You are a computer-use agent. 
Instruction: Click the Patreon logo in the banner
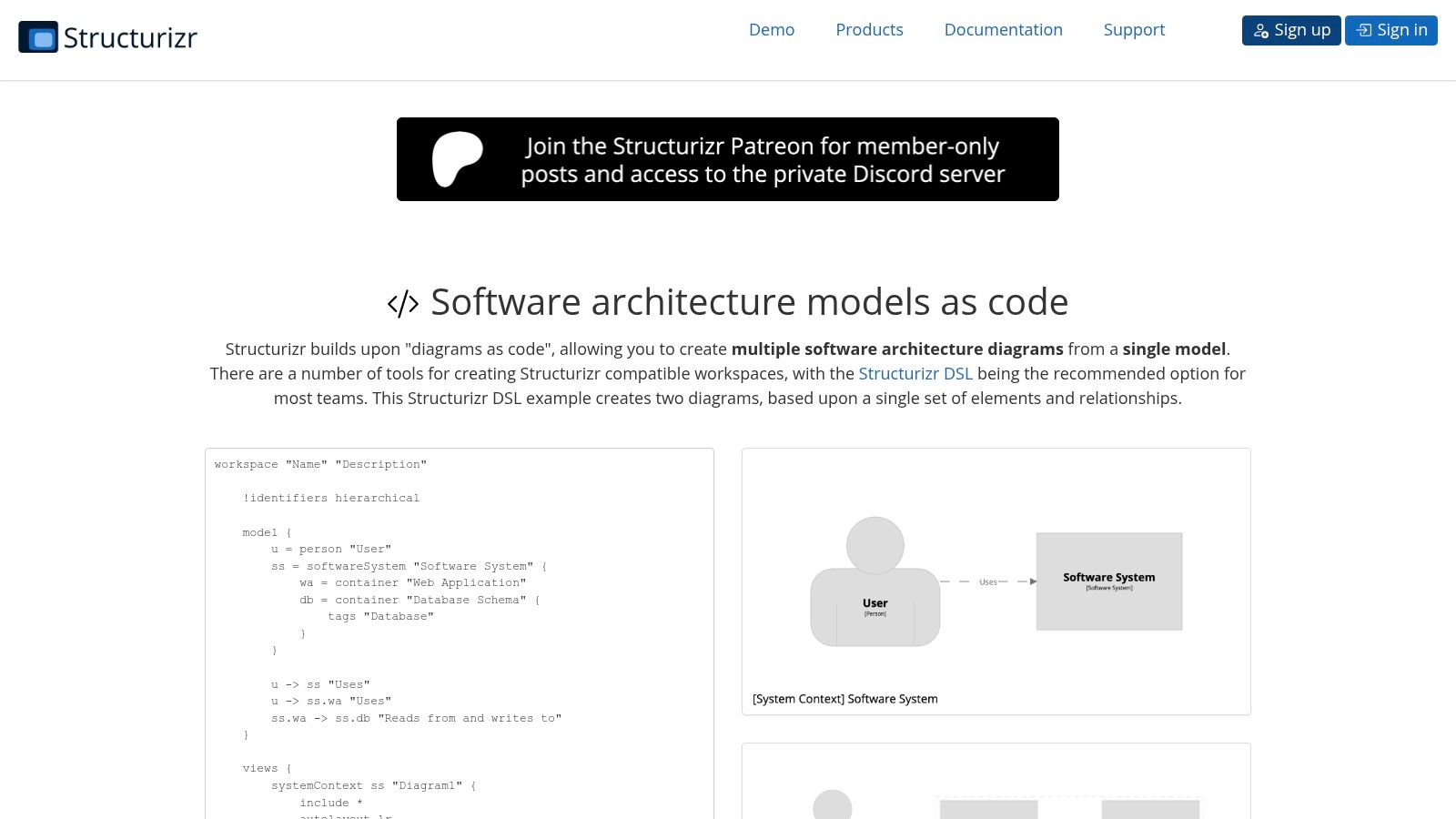pyautogui.click(x=458, y=159)
